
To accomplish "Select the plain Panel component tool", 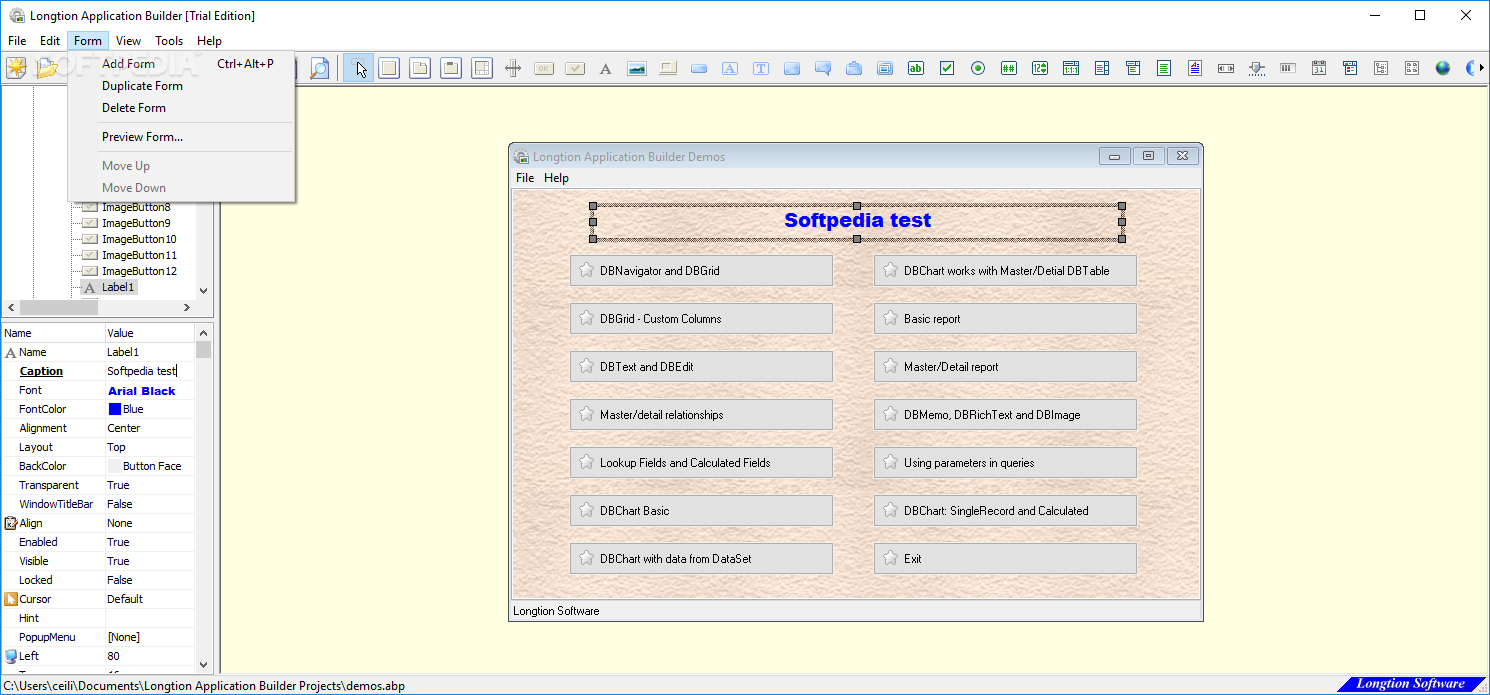I will pos(389,68).
